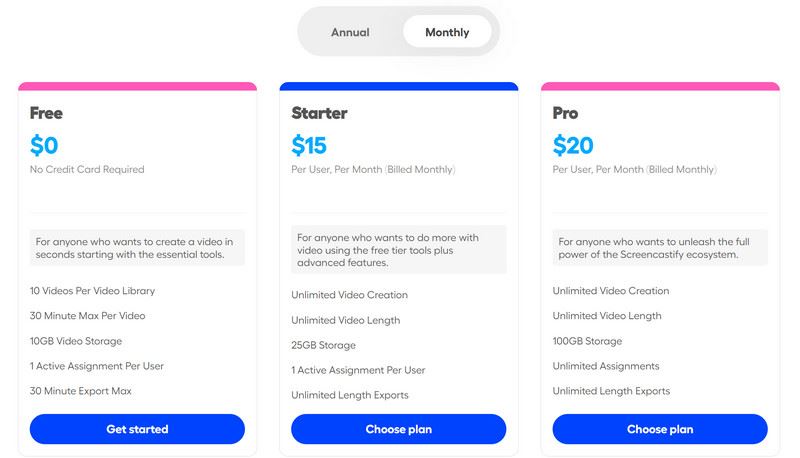Click the Starter plan heading

point(319,113)
